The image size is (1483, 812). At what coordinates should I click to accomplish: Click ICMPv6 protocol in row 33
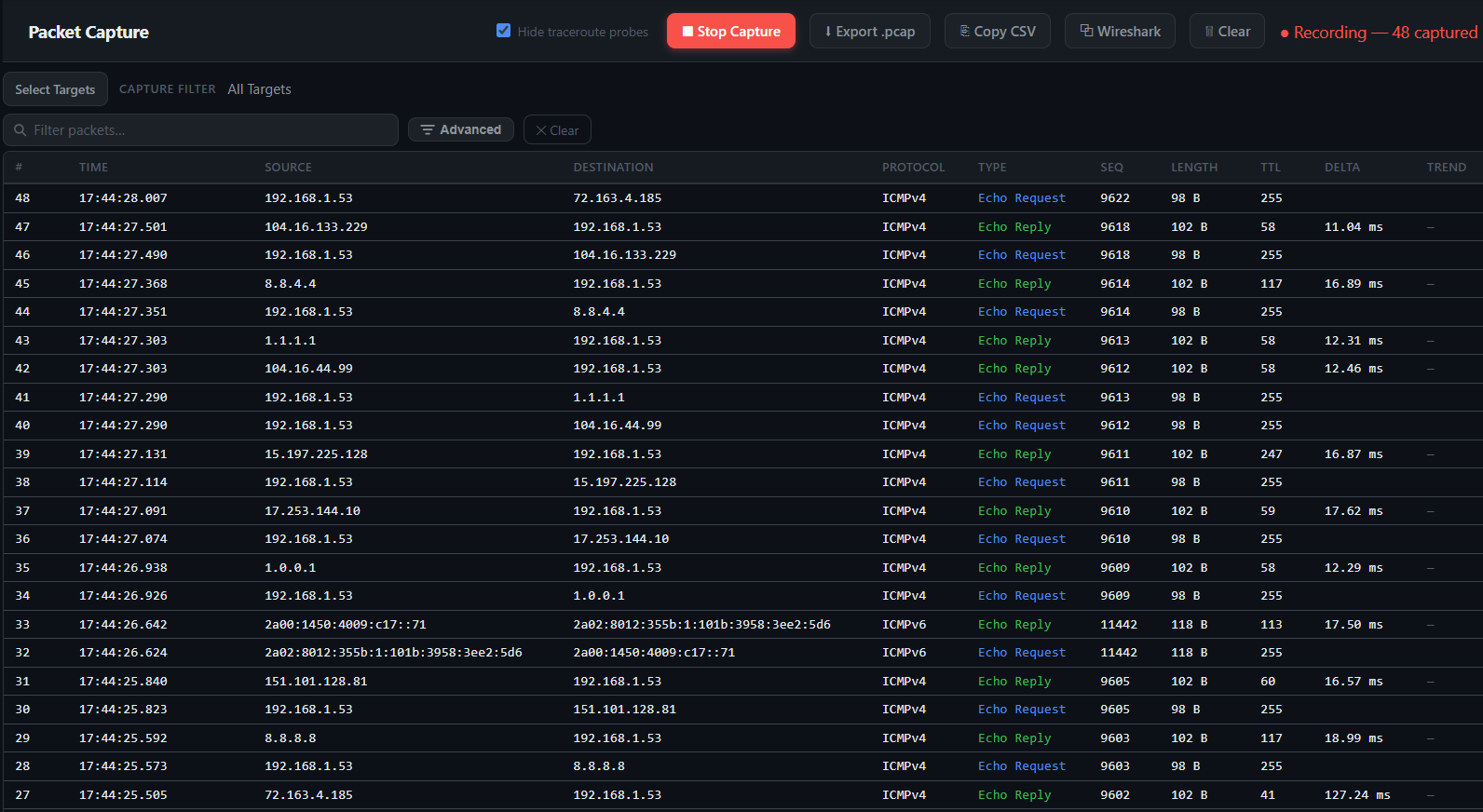tap(905, 625)
